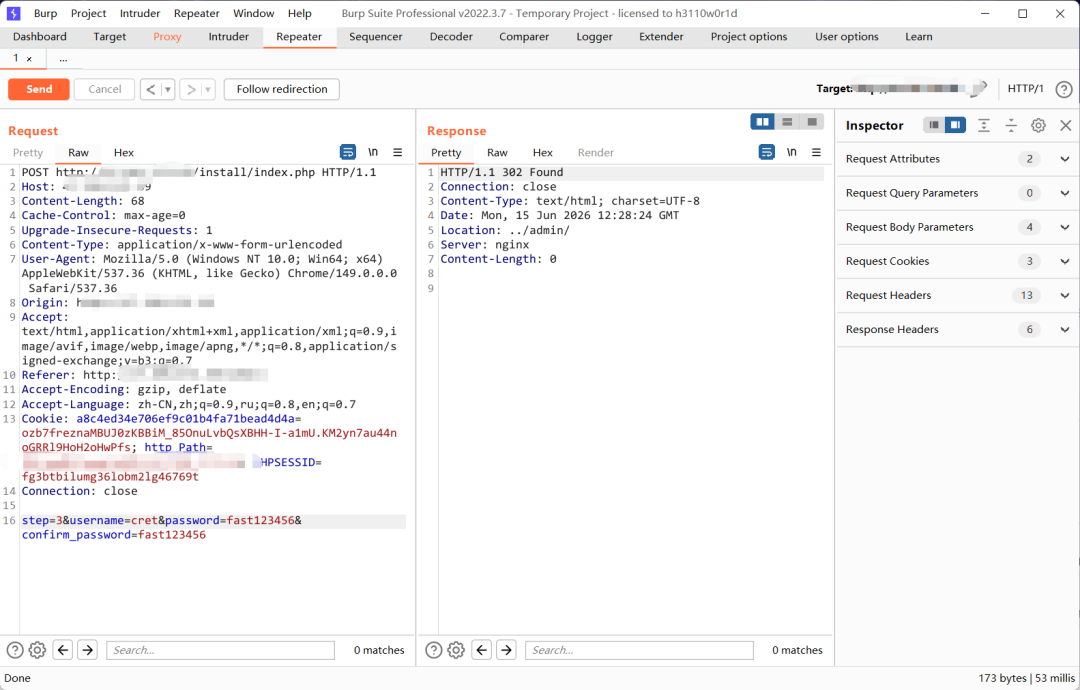
Task: Click the Response search help icon
Action: 434,650
